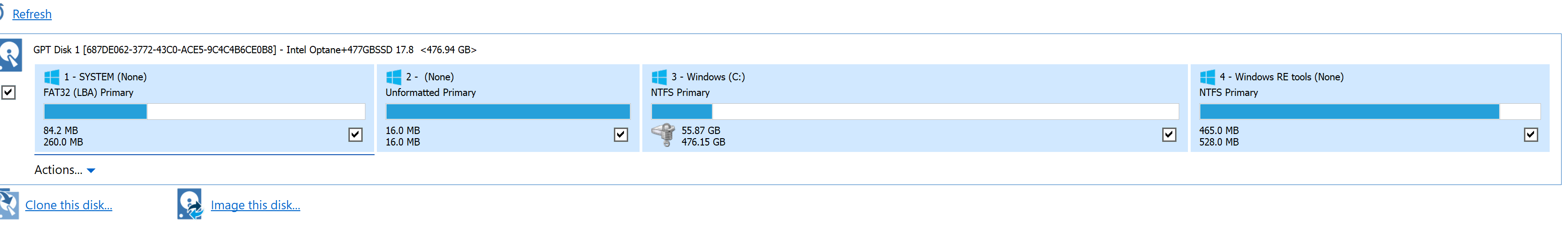
Task: Open the Clone this disk link
Action: pyautogui.click(x=69, y=205)
